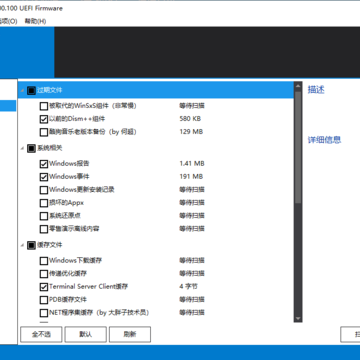Click 等待扫描 status in 被取代的WinSxS组件 row
The height and width of the screenshot is (360, 360).
[x=192, y=106]
